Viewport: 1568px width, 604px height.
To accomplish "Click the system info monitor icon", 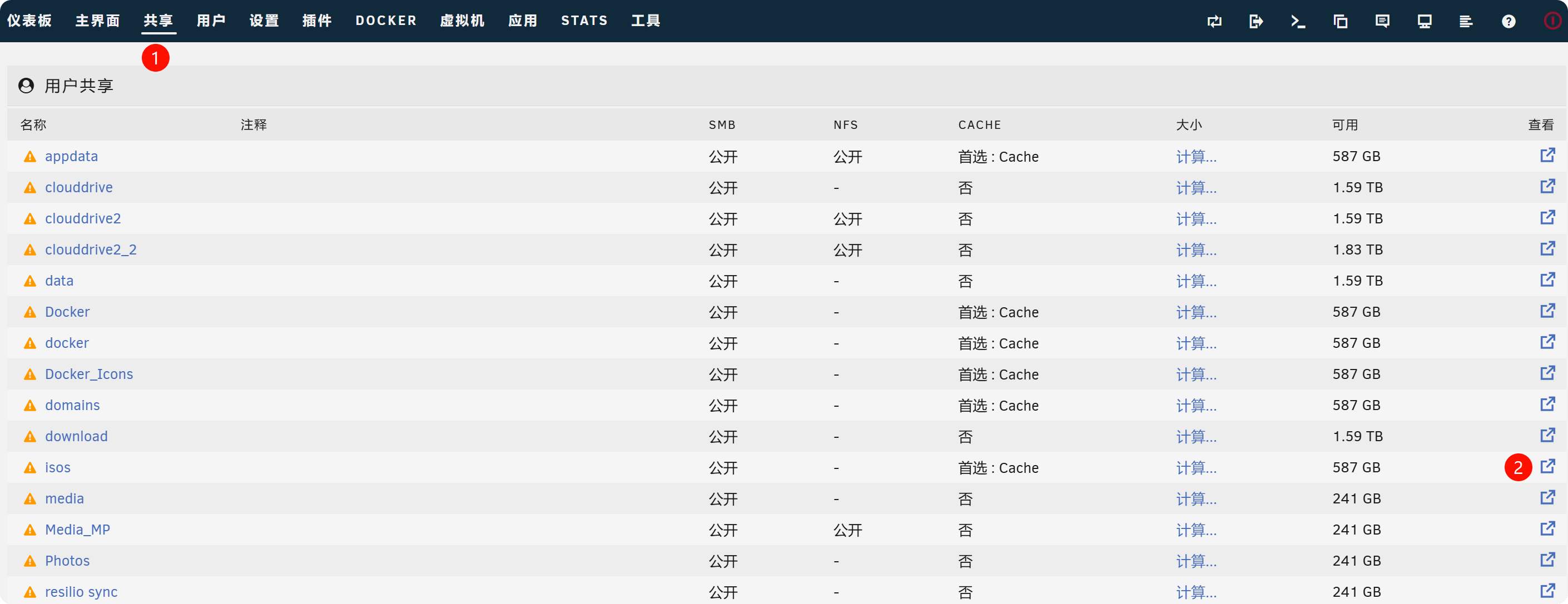I will tap(1425, 21).
